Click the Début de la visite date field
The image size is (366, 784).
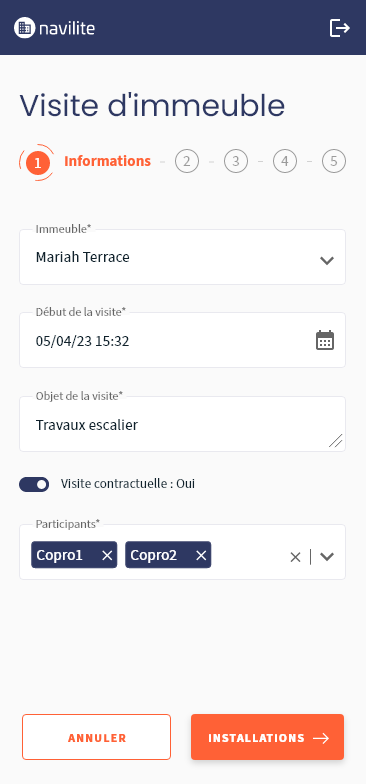click(x=182, y=340)
